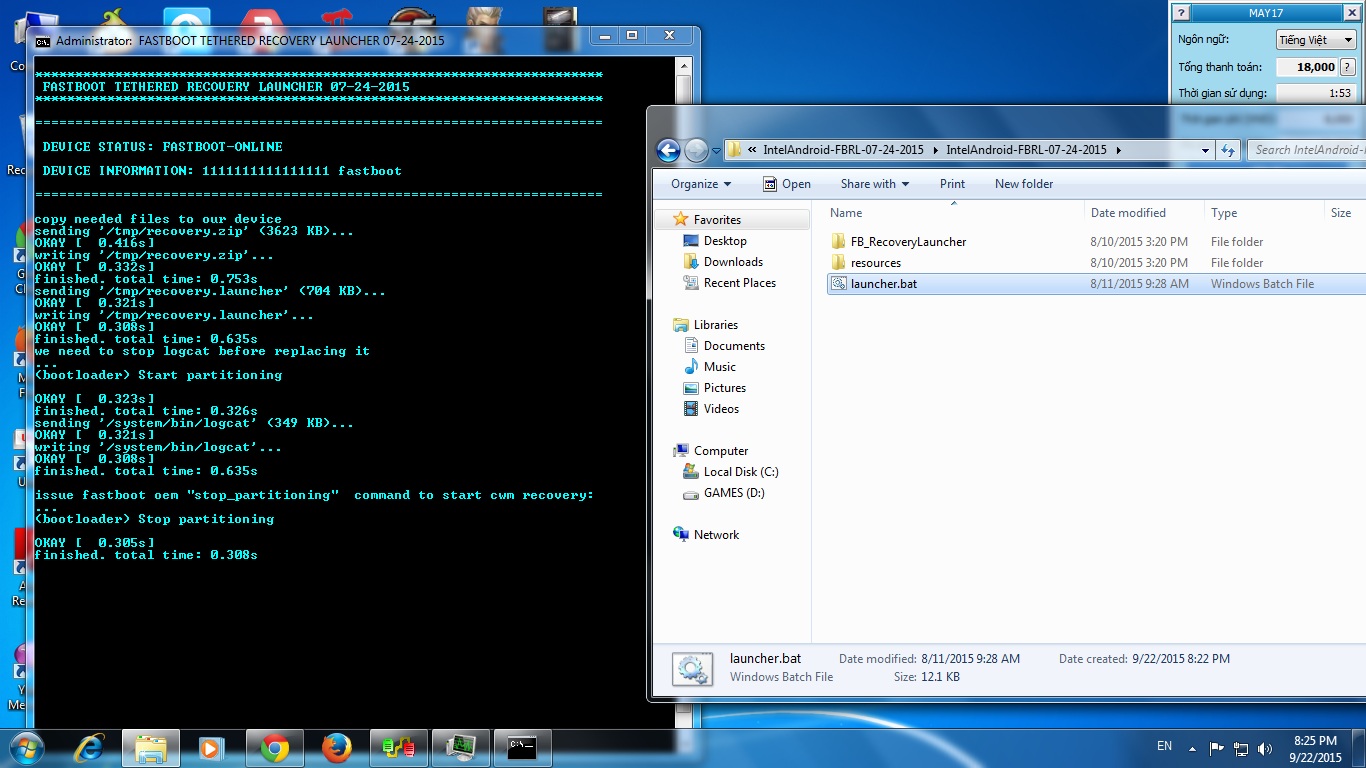The width and height of the screenshot is (1366, 768).
Task: Click the Explorer back navigation arrow
Action: click(x=668, y=151)
